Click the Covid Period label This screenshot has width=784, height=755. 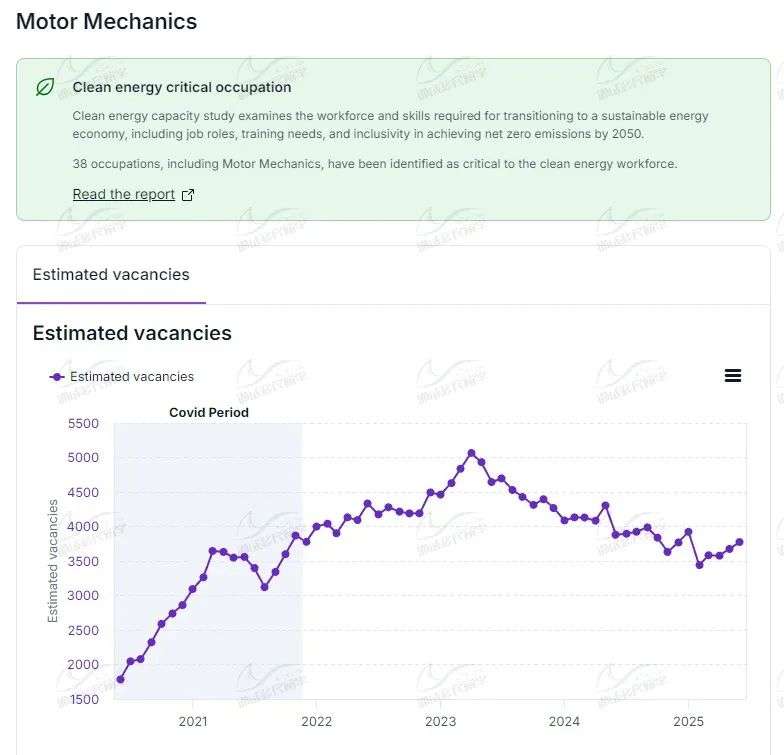point(208,413)
